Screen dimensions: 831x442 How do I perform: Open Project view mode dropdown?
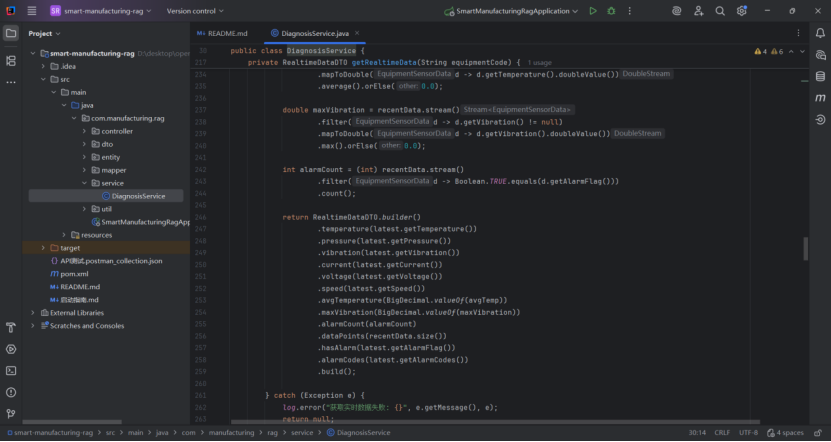point(45,33)
